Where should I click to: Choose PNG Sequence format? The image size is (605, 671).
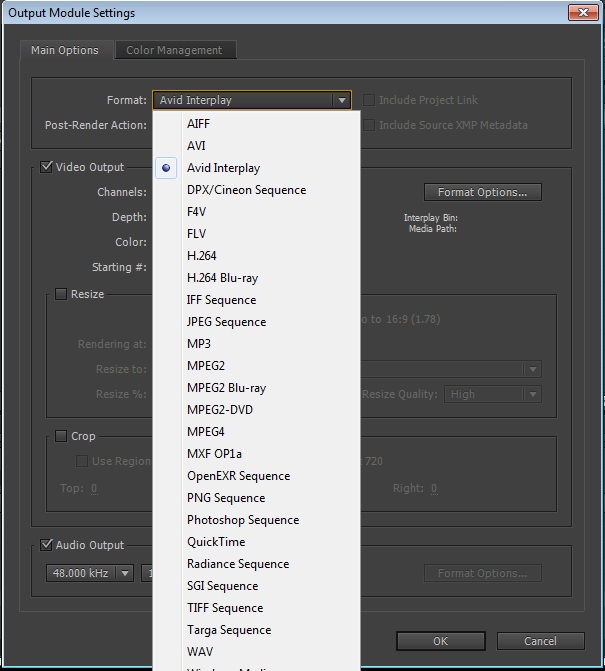[256, 498]
